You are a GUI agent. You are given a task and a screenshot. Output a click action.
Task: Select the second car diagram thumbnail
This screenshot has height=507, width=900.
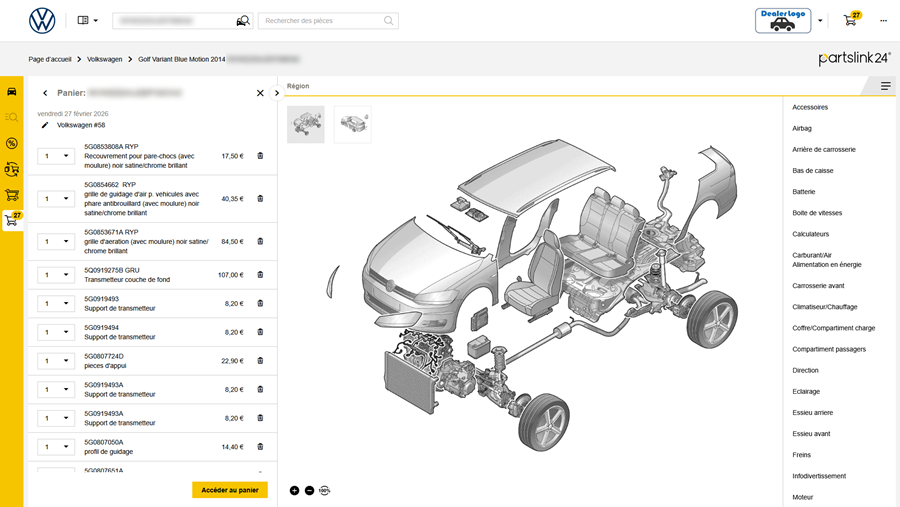(x=353, y=124)
